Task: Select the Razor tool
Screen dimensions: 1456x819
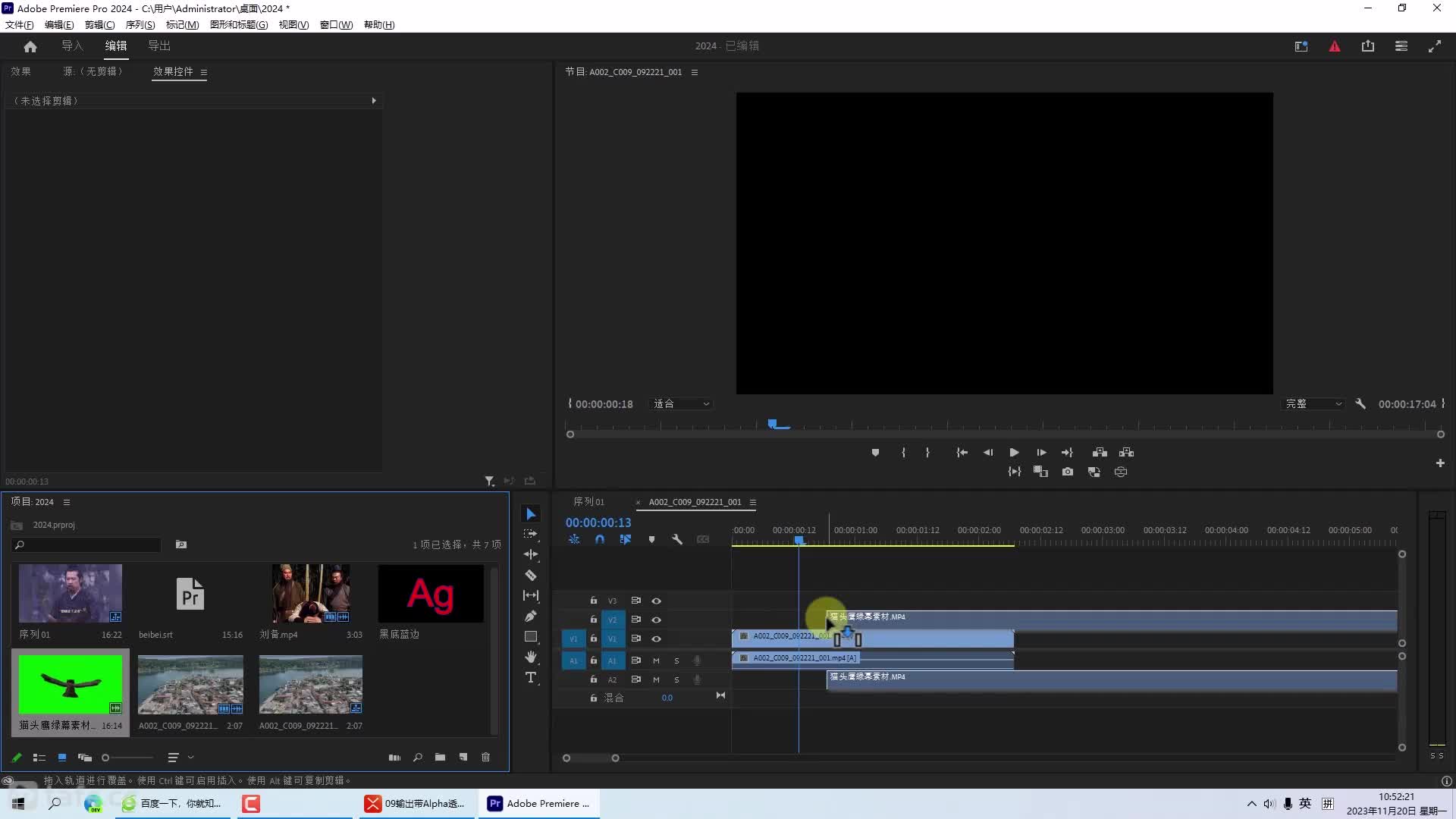Action: [x=531, y=575]
